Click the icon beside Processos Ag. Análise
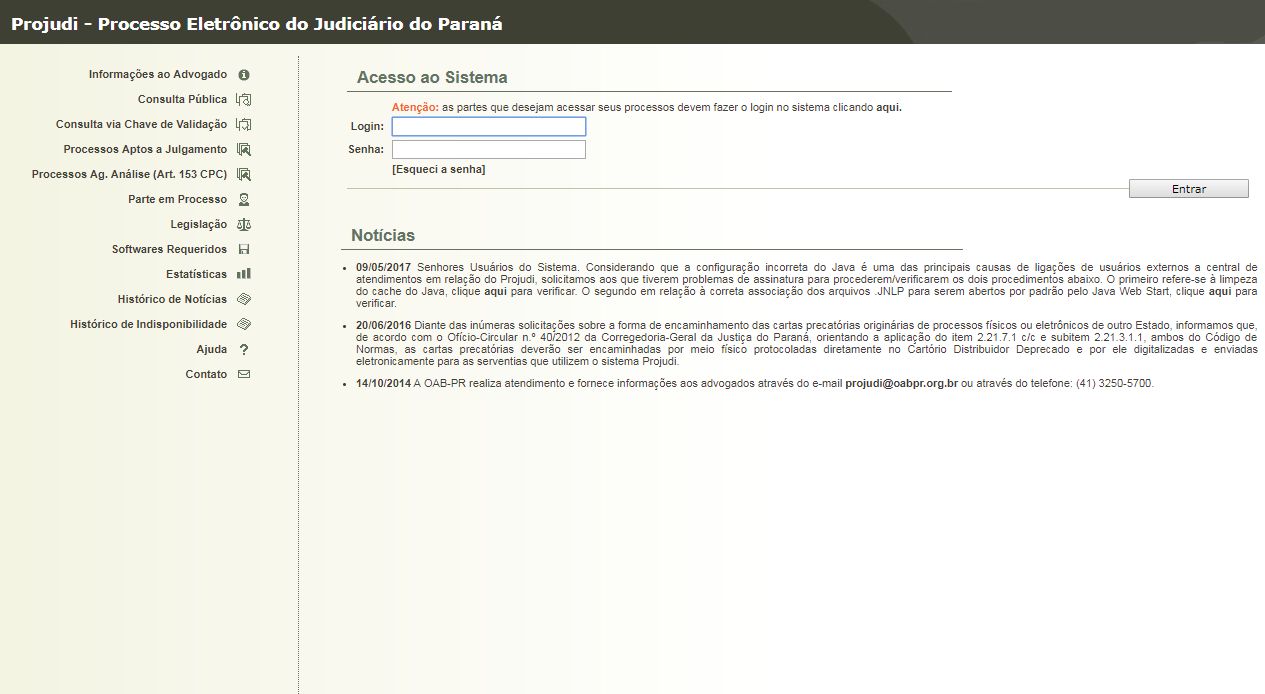The height and width of the screenshot is (694, 1265). [243, 175]
